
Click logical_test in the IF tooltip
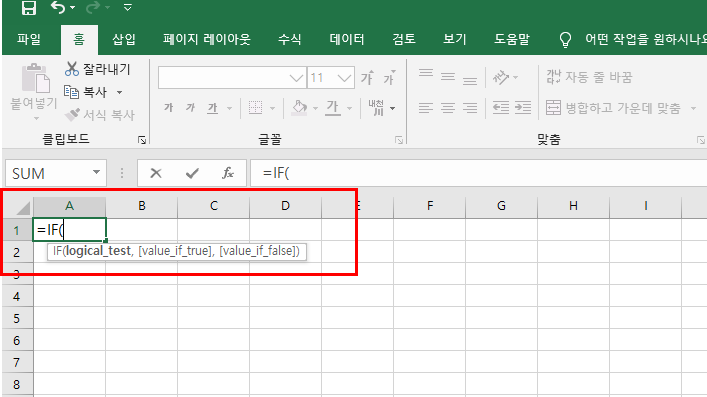coord(98,251)
